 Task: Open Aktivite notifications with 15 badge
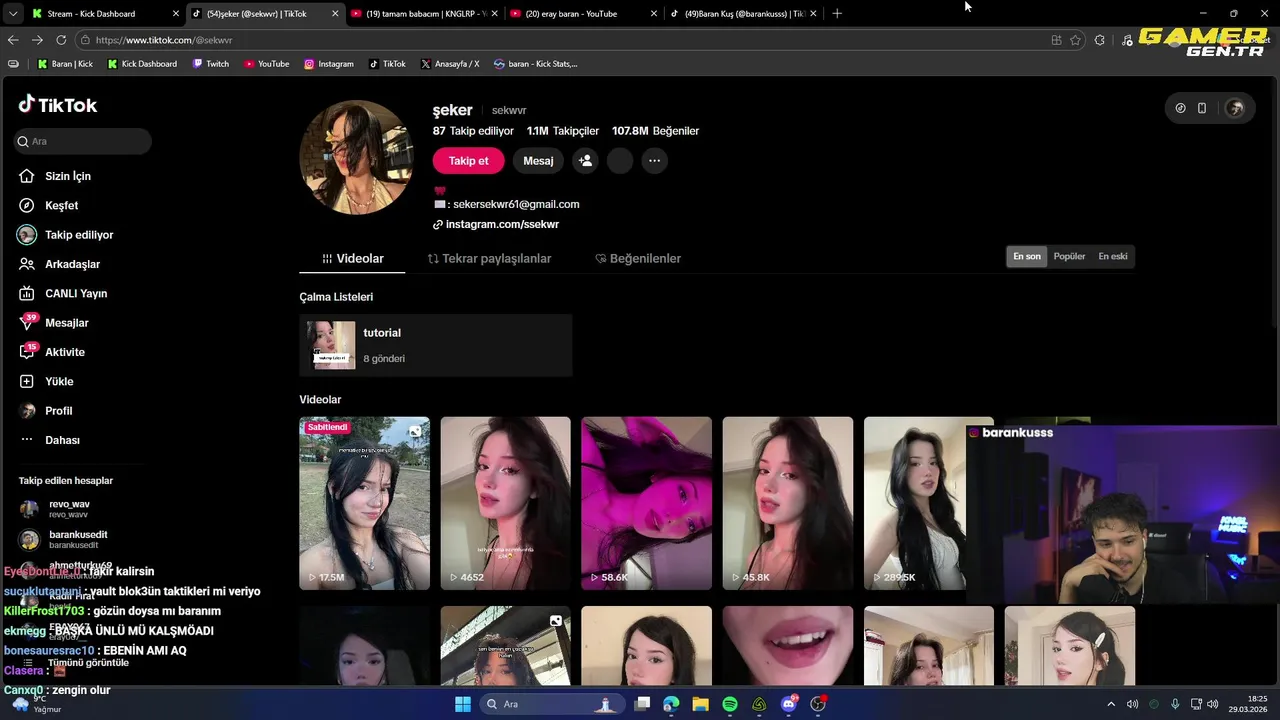[x=52, y=352]
